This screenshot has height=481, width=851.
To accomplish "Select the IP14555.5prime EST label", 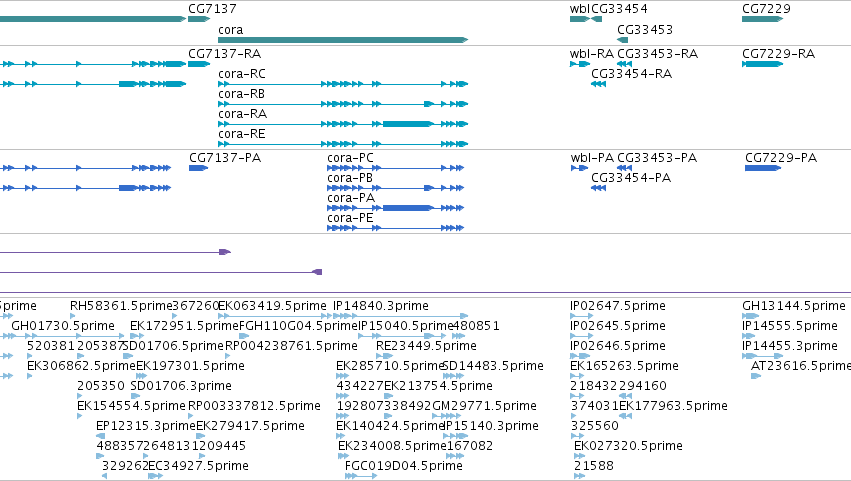I will (x=790, y=326).
